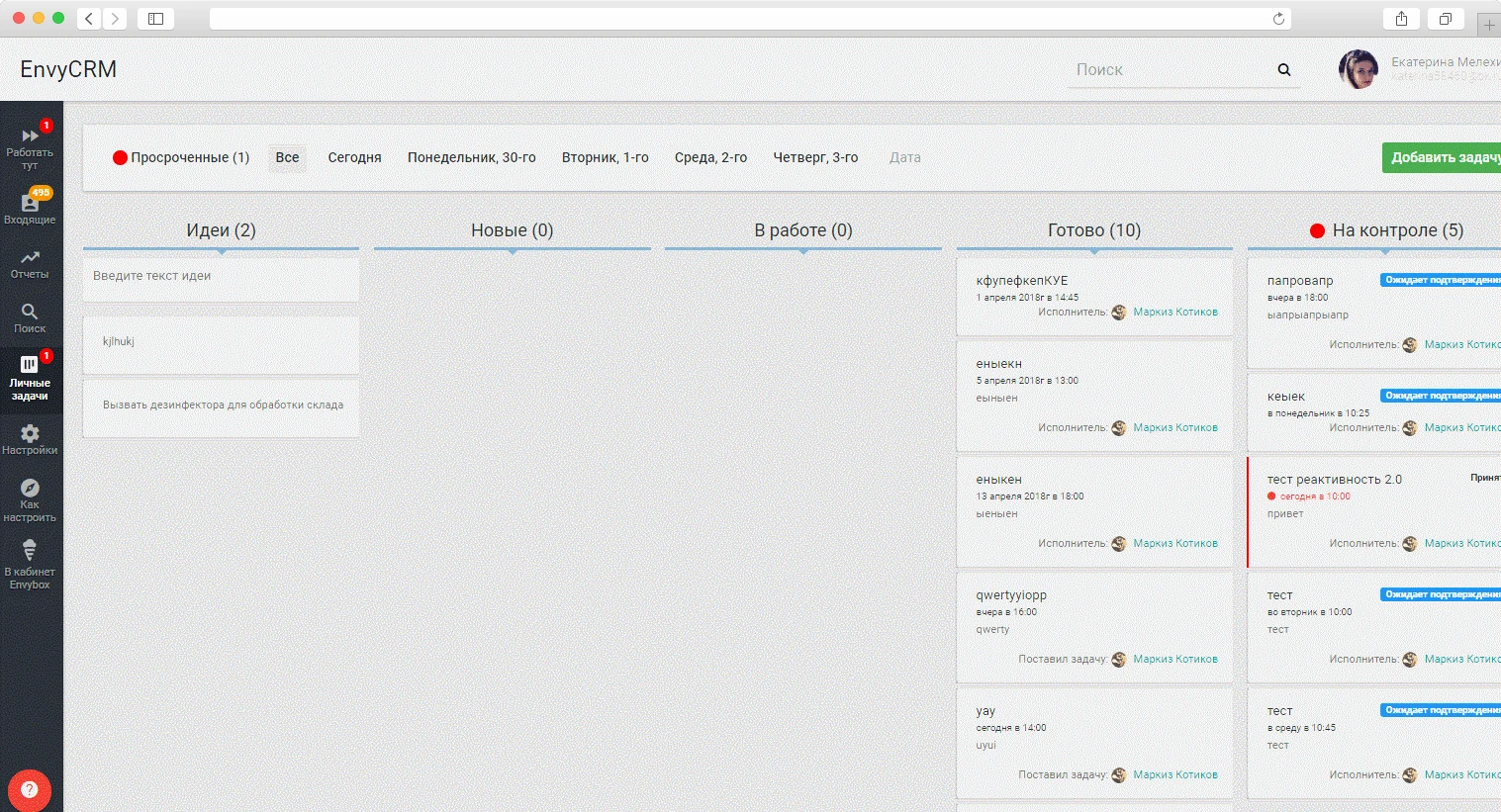
Task: Select the Сегодня filter tab
Action: [354, 158]
